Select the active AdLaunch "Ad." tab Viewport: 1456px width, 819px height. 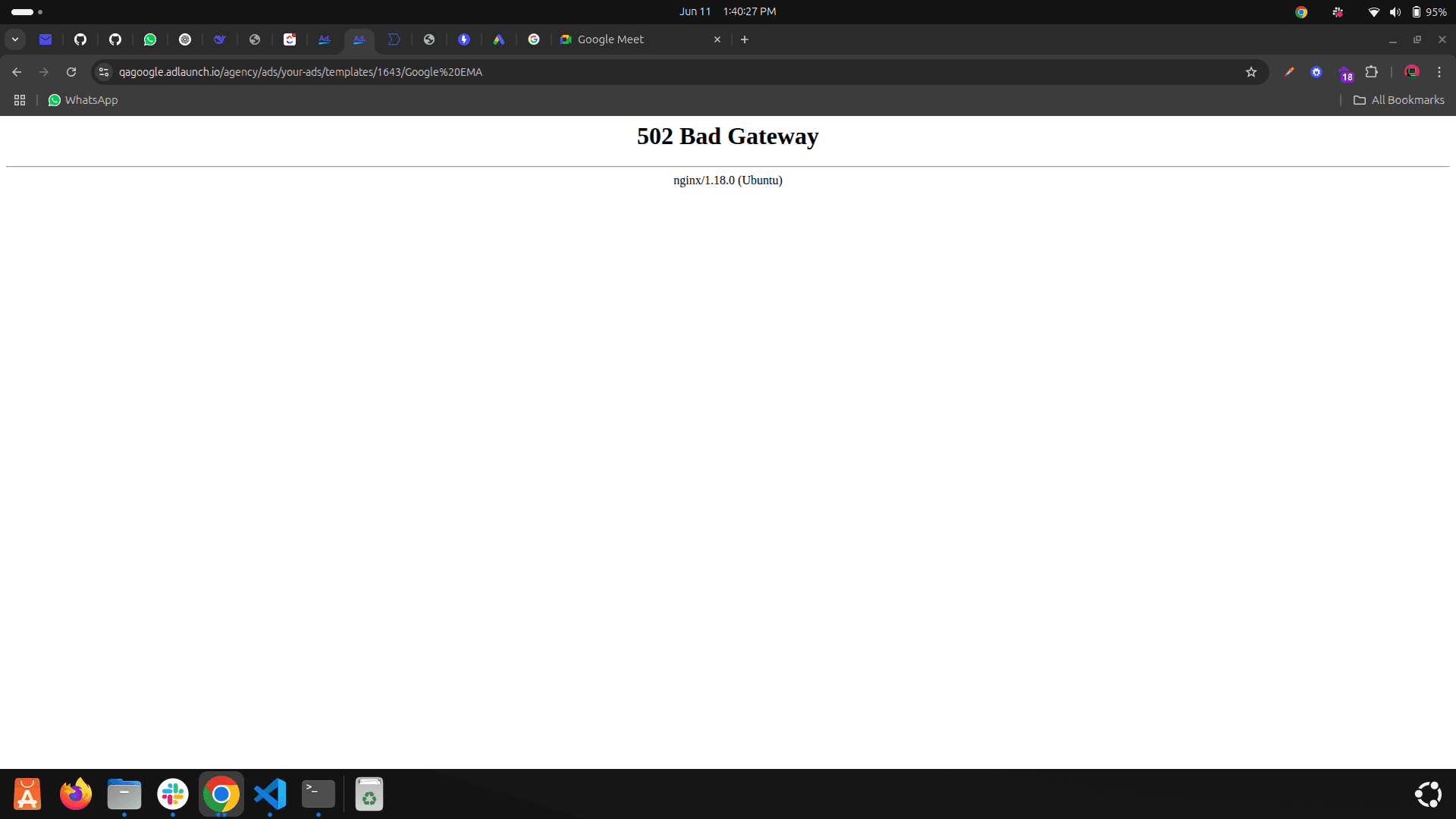coord(359,39)
